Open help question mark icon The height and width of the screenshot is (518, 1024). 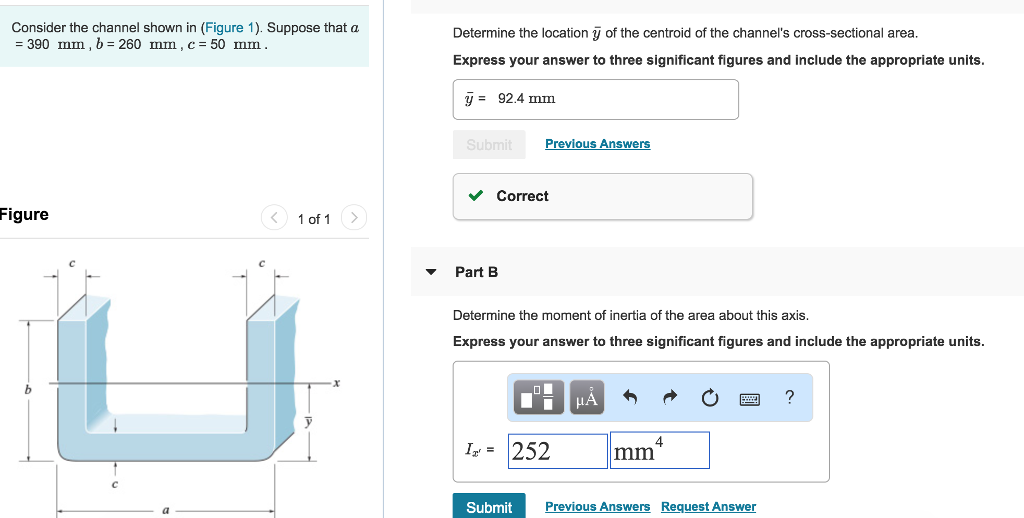point(789,397)
